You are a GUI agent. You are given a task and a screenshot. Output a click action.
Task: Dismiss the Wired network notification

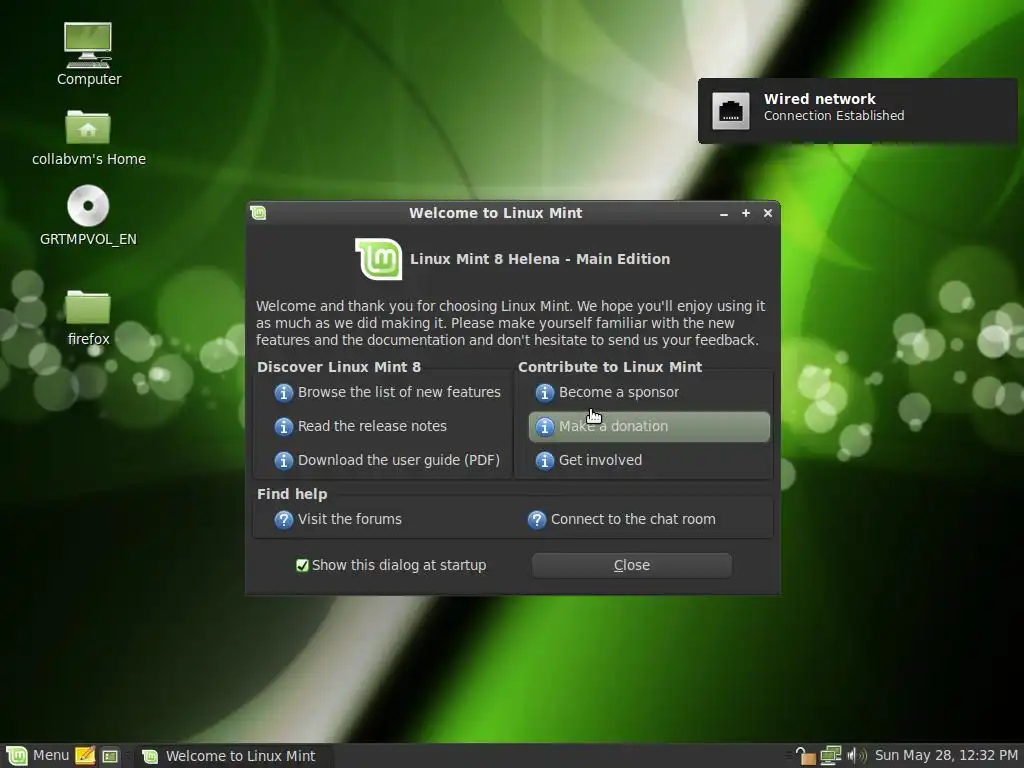tap(857, 111)
